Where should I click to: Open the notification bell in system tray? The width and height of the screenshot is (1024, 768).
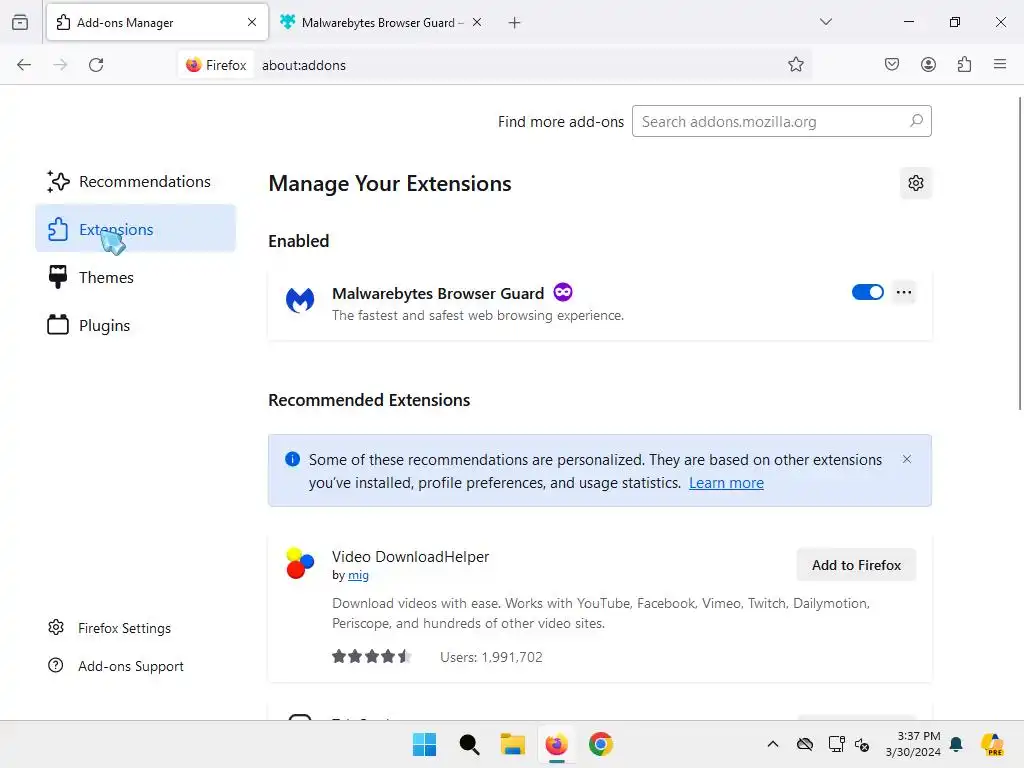tap(956, 744)
